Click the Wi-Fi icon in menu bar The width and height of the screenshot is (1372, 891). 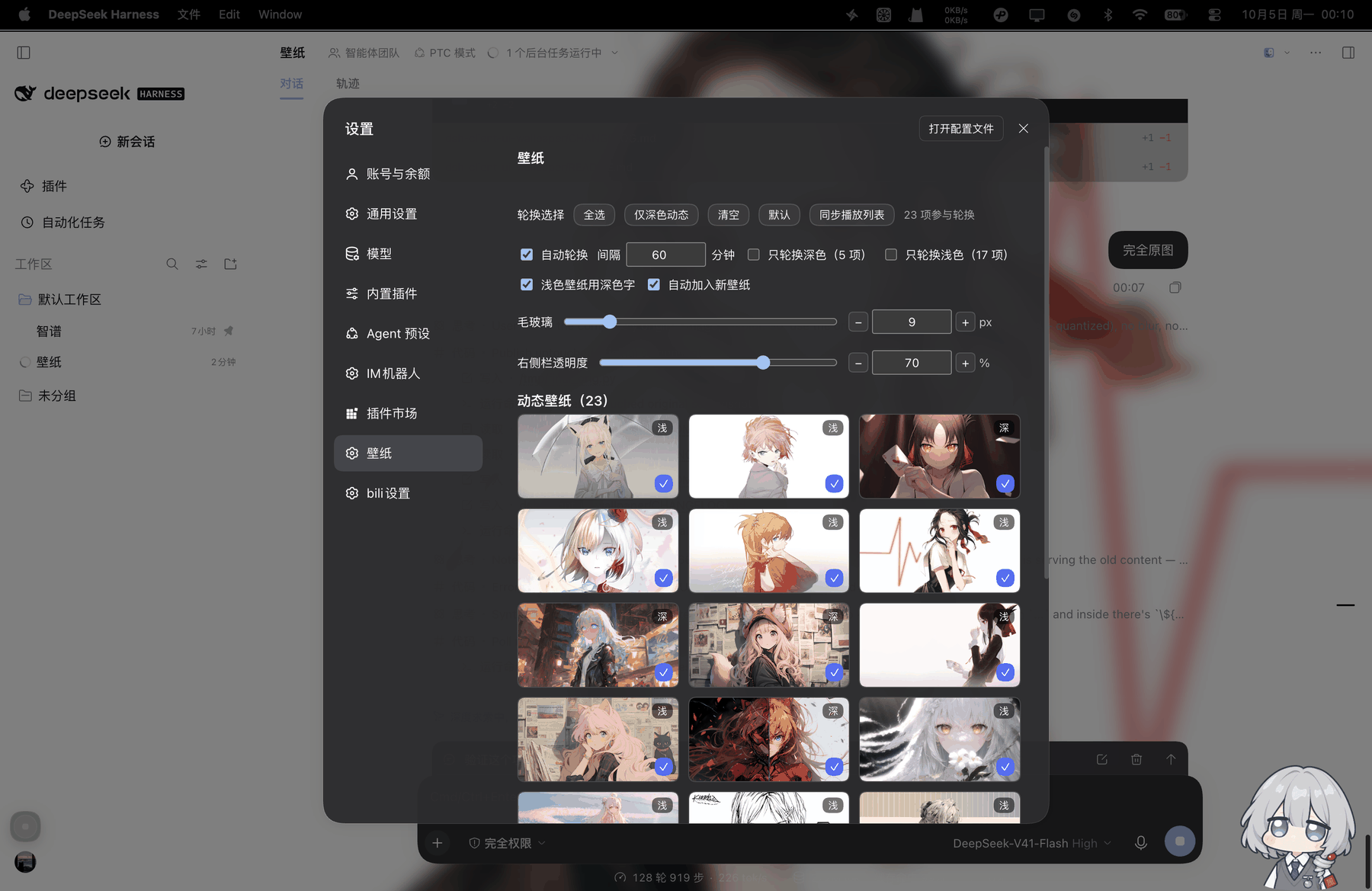click(1140, 14)
